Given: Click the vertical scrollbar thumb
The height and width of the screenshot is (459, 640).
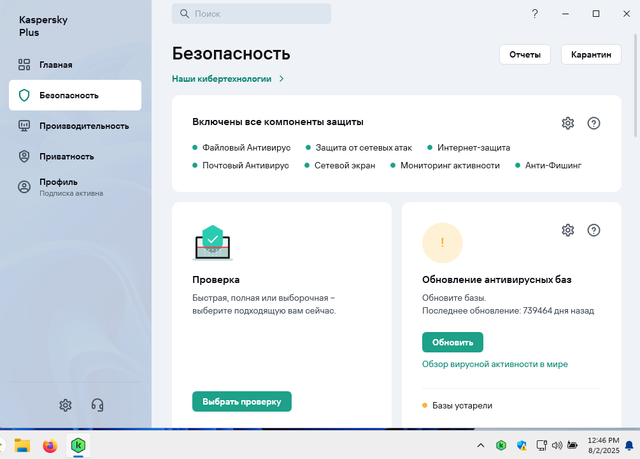Looking at the screenshot, I should [635, 86].
